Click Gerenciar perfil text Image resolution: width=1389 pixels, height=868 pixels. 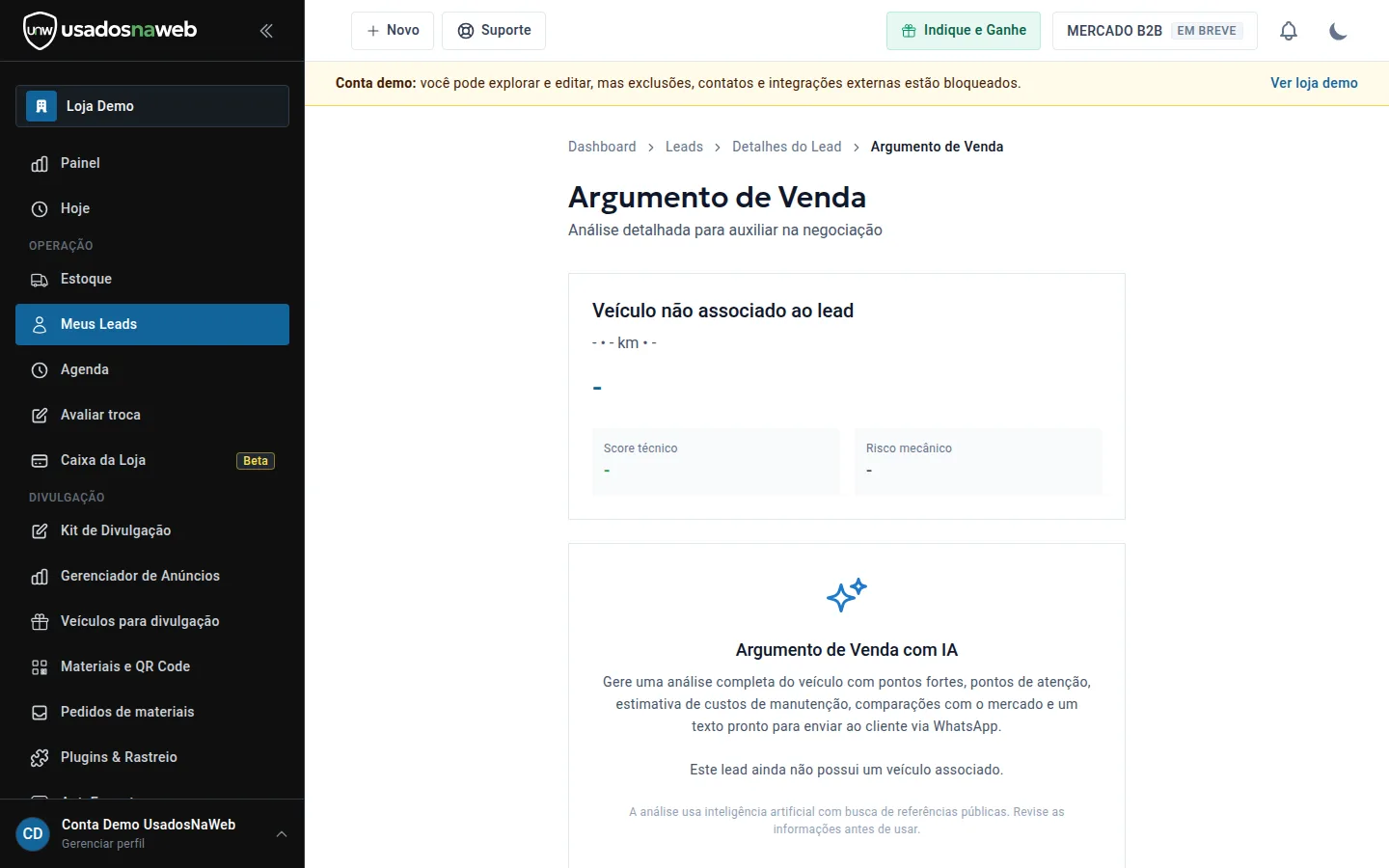click(x=103, y=844)
